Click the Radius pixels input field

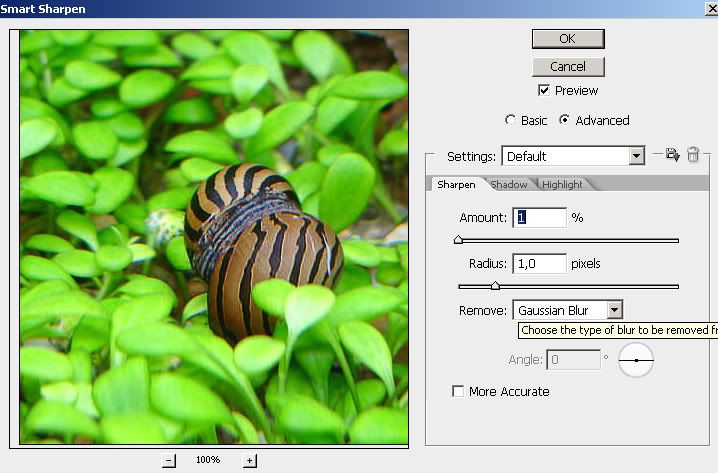coord(539,264)
